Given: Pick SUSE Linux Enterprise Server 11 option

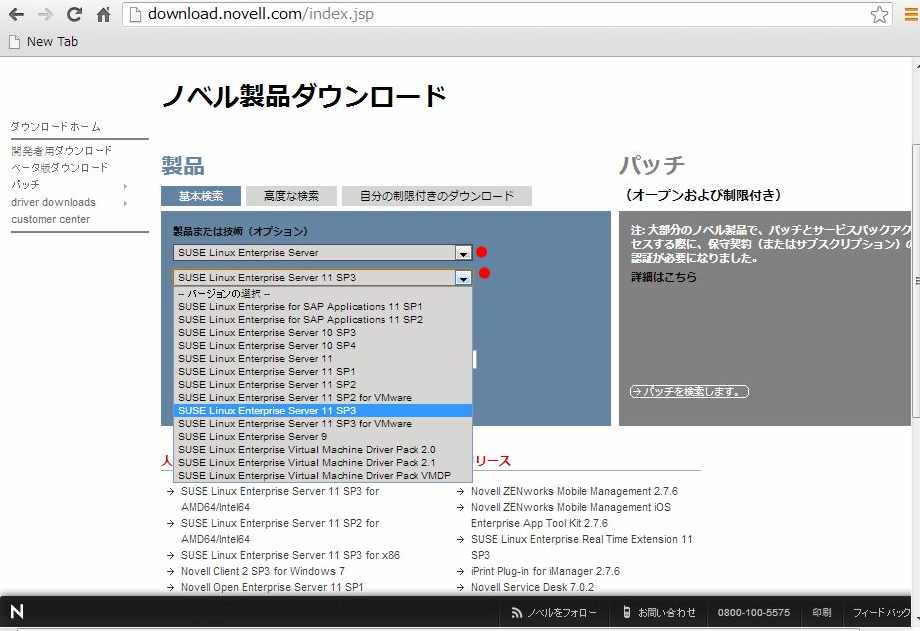Looking at the screenshot, I should (x=323, y=359).
